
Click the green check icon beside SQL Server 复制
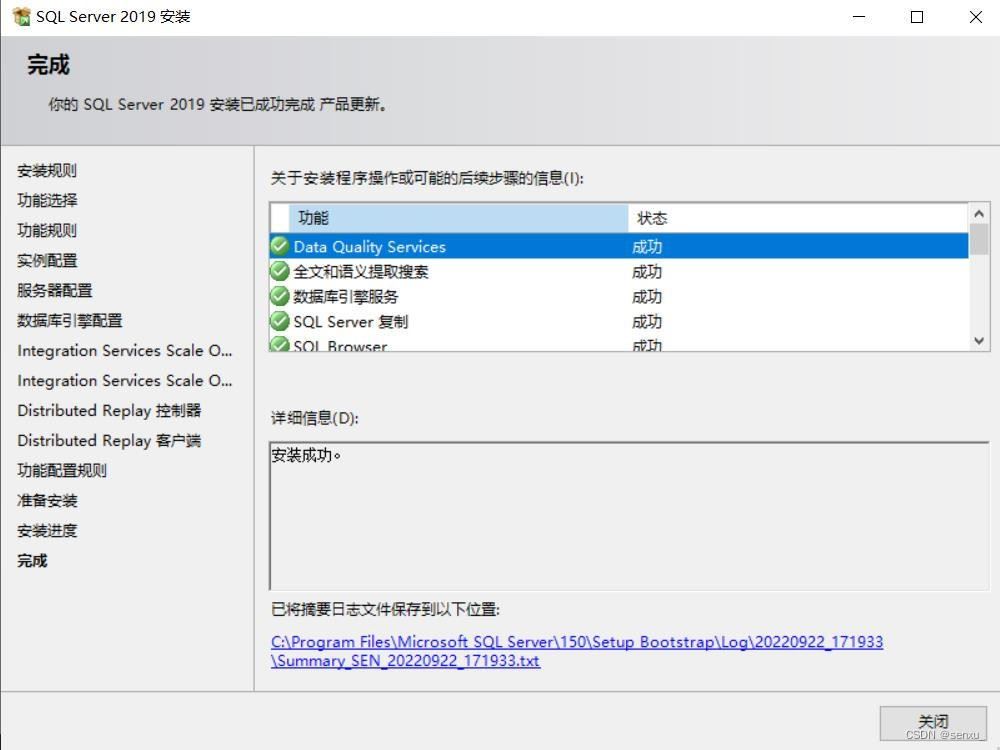(x=279, y=321)
